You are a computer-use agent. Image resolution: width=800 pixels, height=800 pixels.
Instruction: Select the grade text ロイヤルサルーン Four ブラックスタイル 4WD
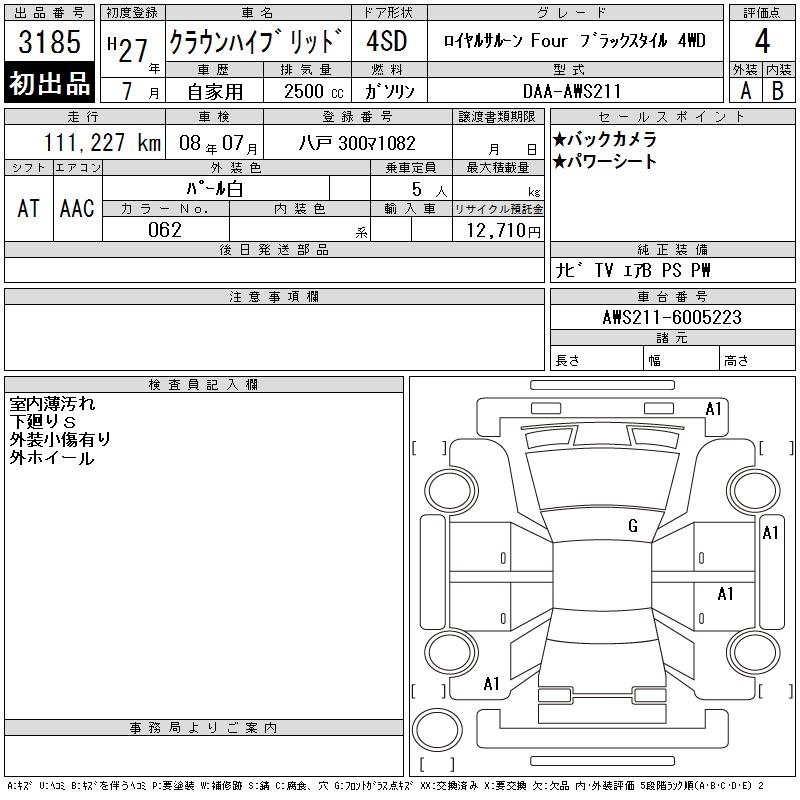(574, 40)
